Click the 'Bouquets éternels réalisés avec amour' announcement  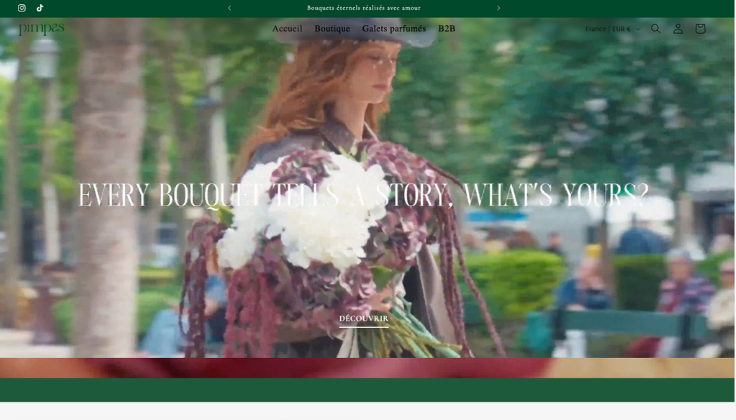364,8
